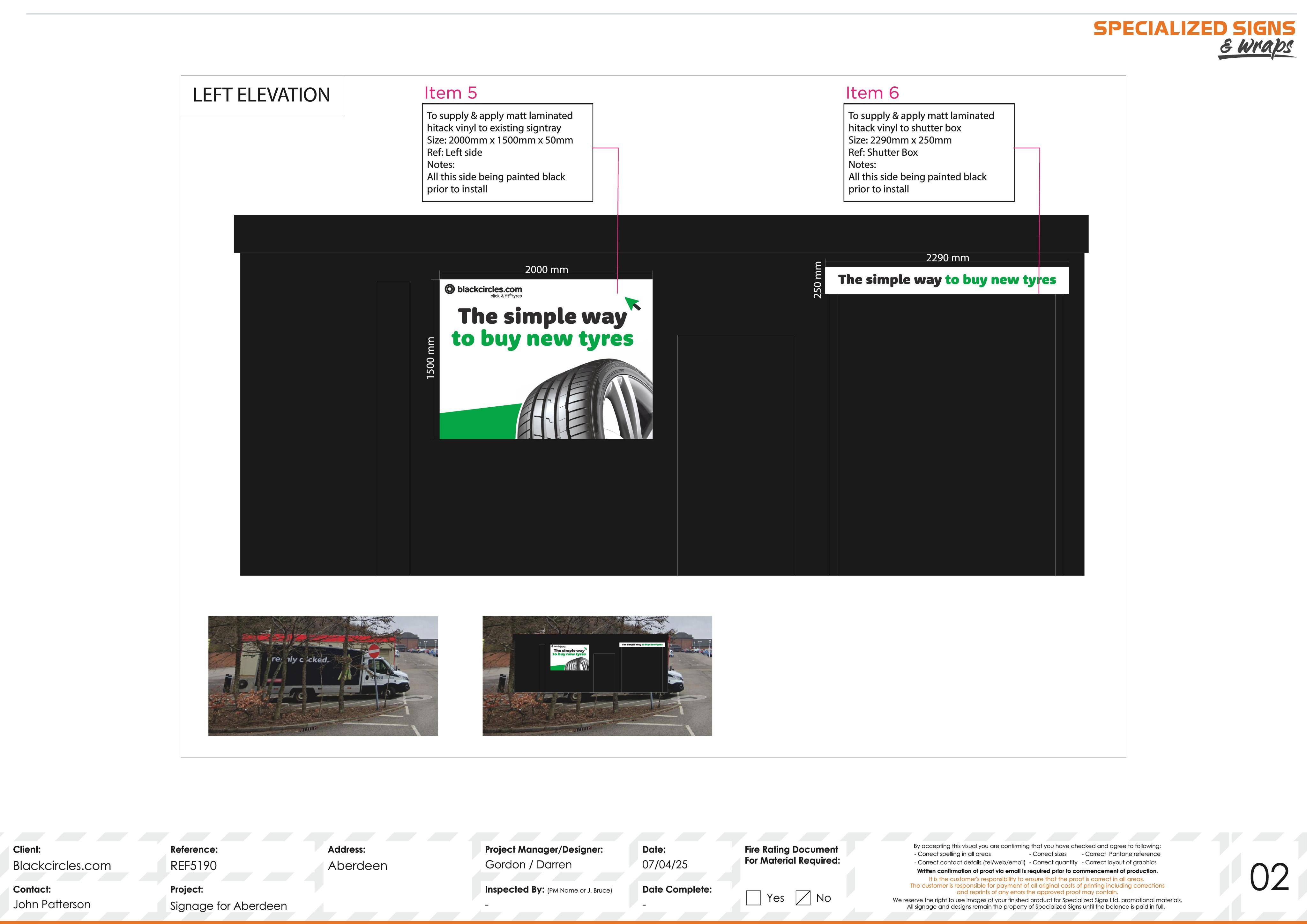This screenshot has width=1307, height=924.
Task: Click the Item 5 heading
Action: [x=450, y=93]
